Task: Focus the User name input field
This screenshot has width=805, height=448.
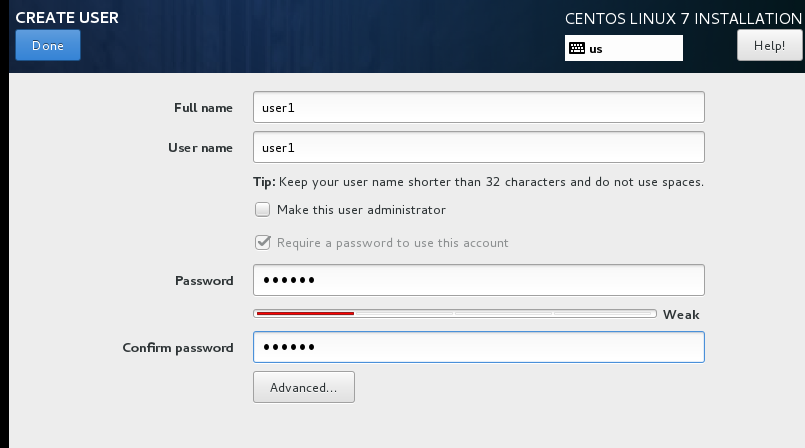Action: click(x=478, y=147)
